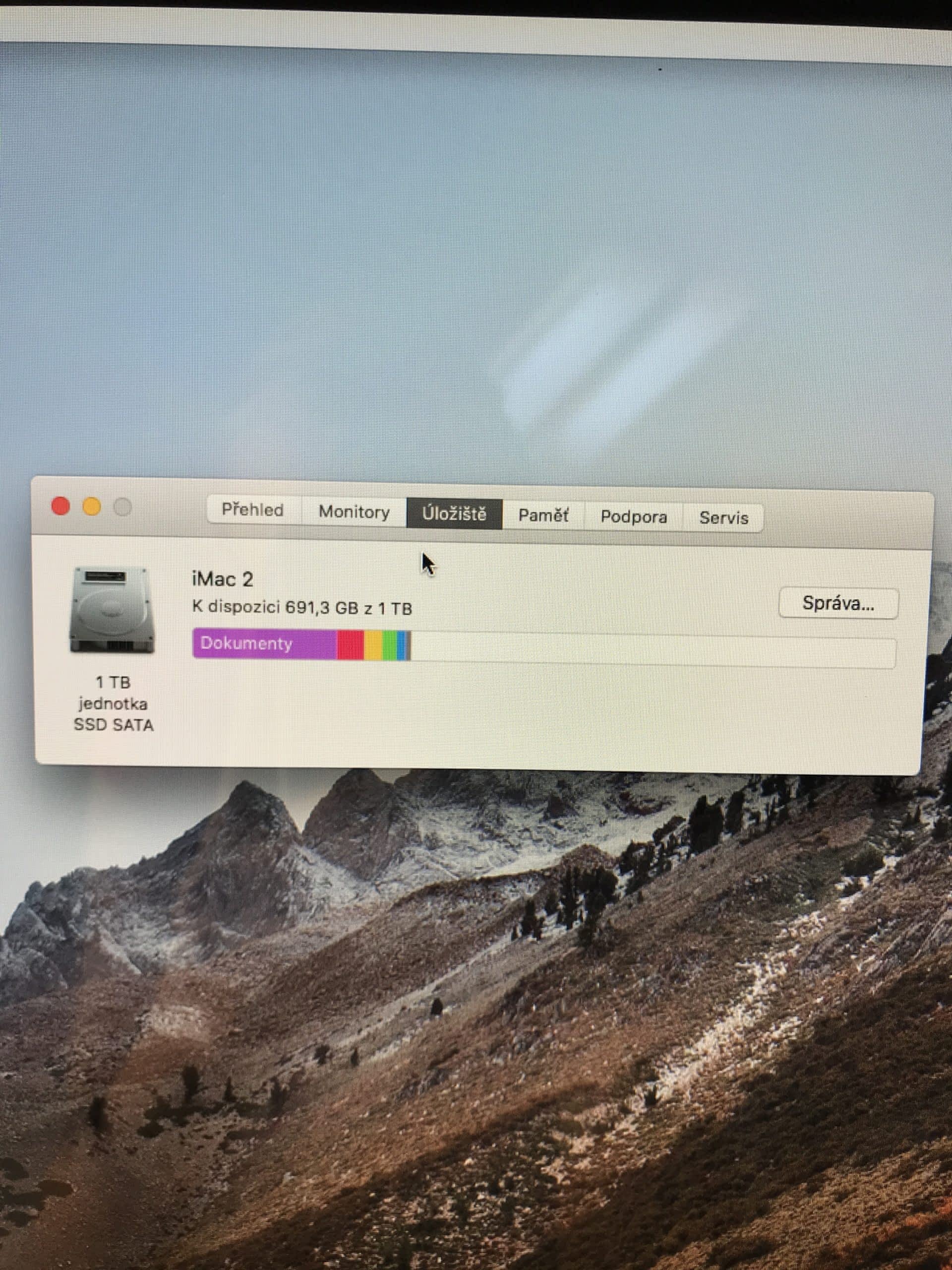952x1270 pixels.
Task: Click the greyed-out zoom window button
Action: pos(122,508)
